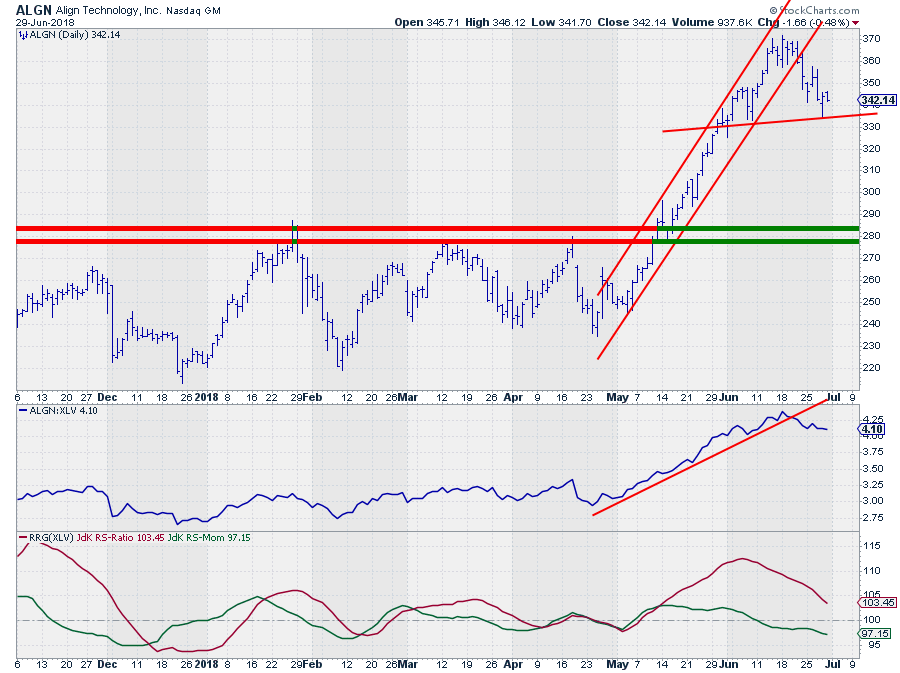Click the 250 price axis label
The height and width of the screenshot is (673, 900).
pos(871,302)
